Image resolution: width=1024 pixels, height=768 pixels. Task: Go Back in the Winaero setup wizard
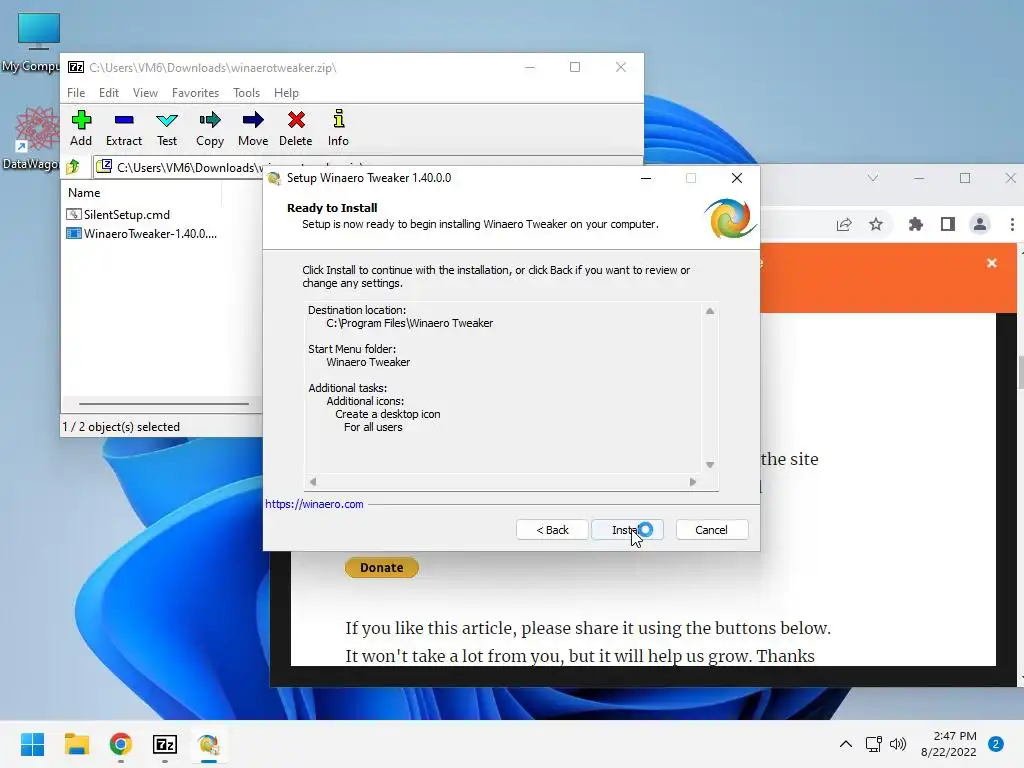pos(552,530)
